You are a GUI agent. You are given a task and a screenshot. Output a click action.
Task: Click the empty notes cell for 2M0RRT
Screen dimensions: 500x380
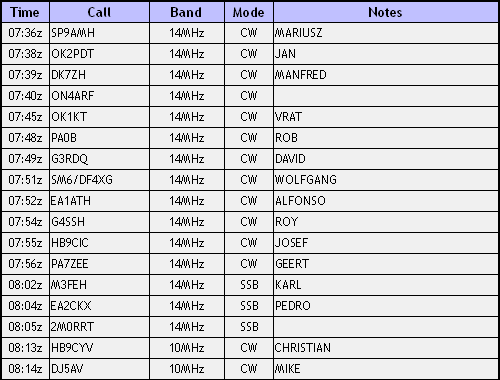(386, 327)
